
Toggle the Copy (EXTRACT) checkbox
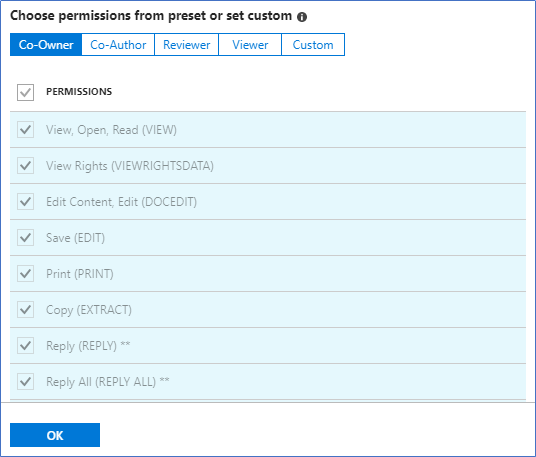[x=26, y=310]
